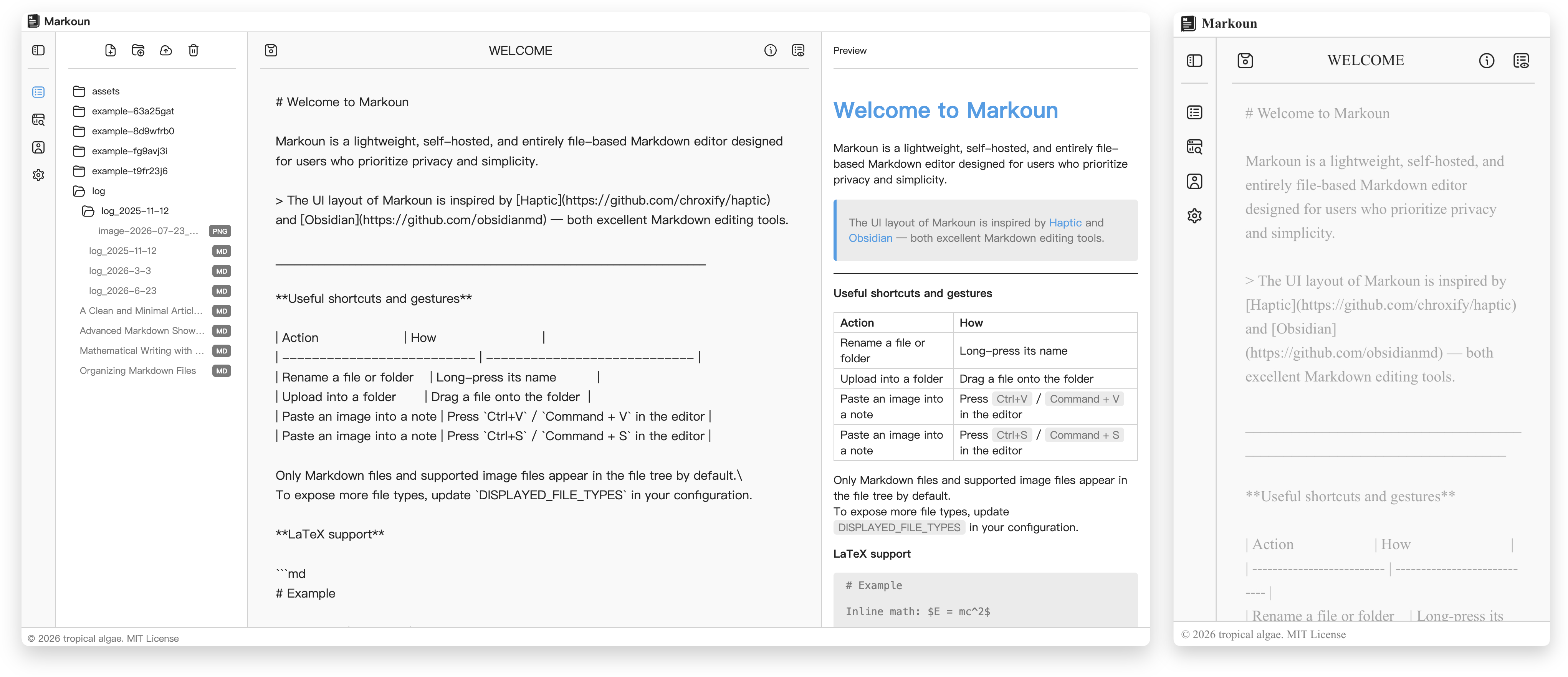The image size is (1568, 677).
Task: Click the Markoun logo in right window
Action: [1188, 23]
